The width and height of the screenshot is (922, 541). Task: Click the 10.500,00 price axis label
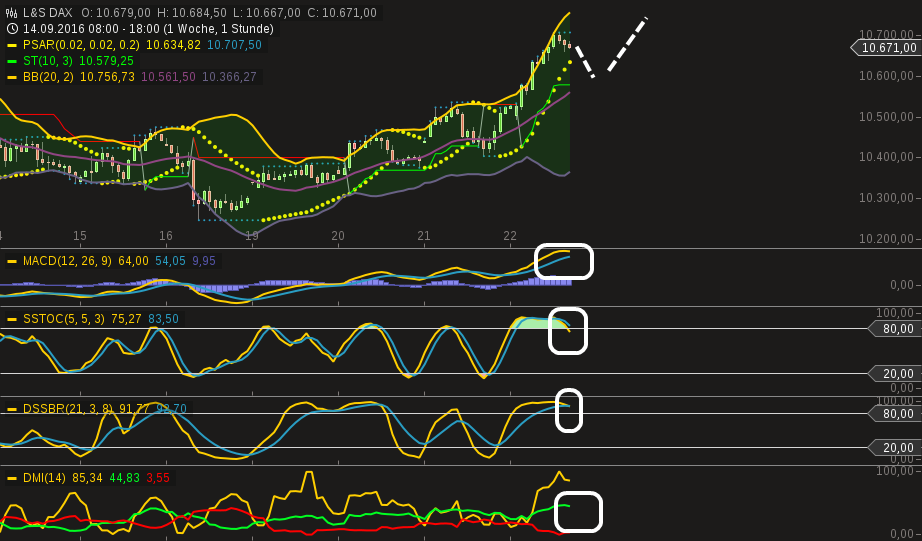(887, 116)
